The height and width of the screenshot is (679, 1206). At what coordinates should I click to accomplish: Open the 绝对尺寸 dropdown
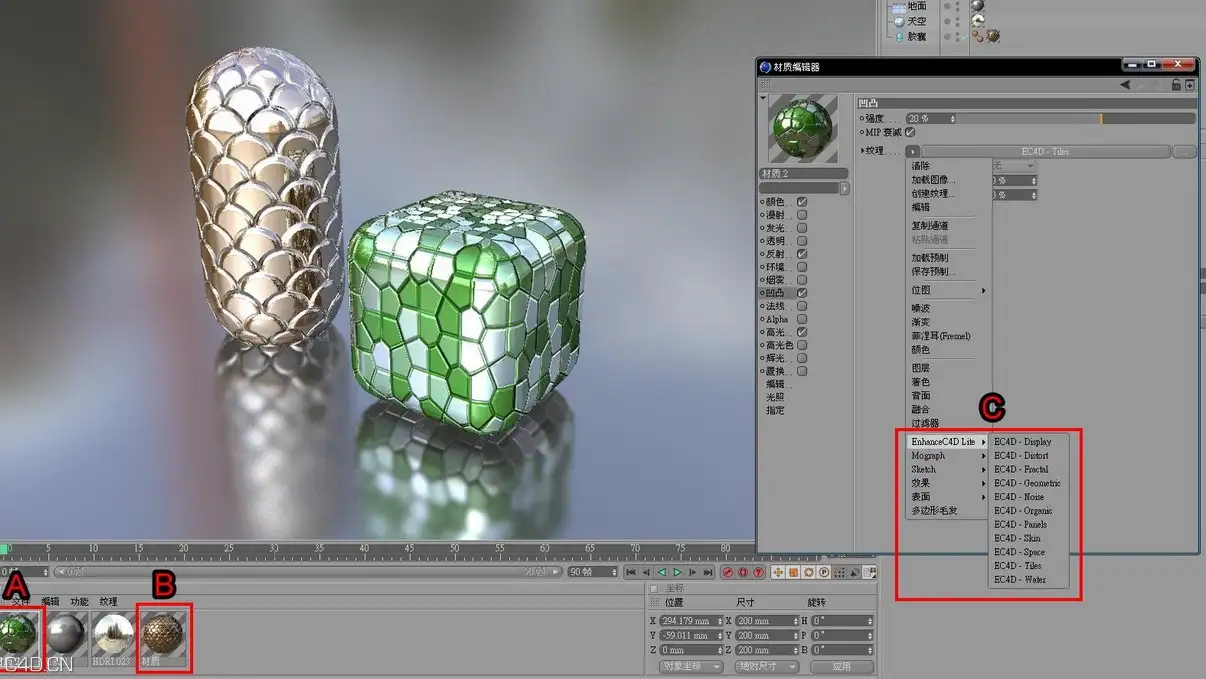click(x=766, y=666)
